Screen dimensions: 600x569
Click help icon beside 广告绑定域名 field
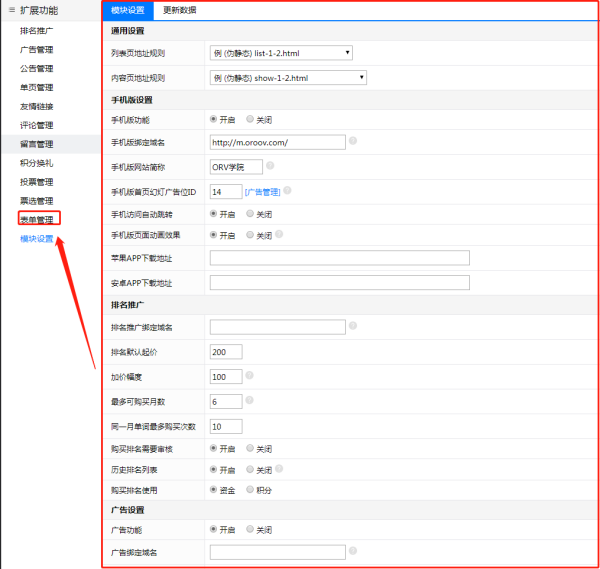click(353, 551)
